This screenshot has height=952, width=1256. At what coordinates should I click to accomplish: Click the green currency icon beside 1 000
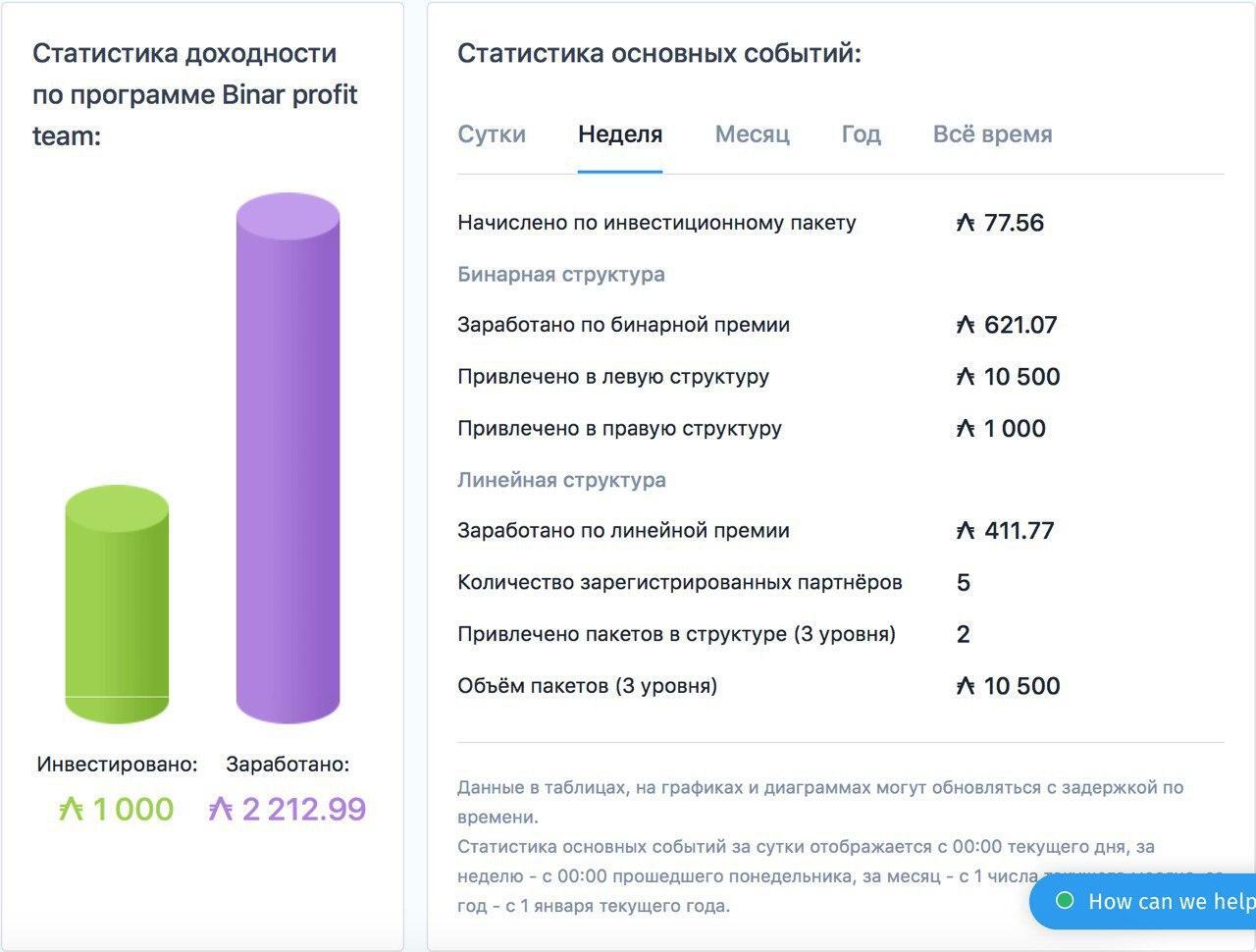click(x=71, y=810)
